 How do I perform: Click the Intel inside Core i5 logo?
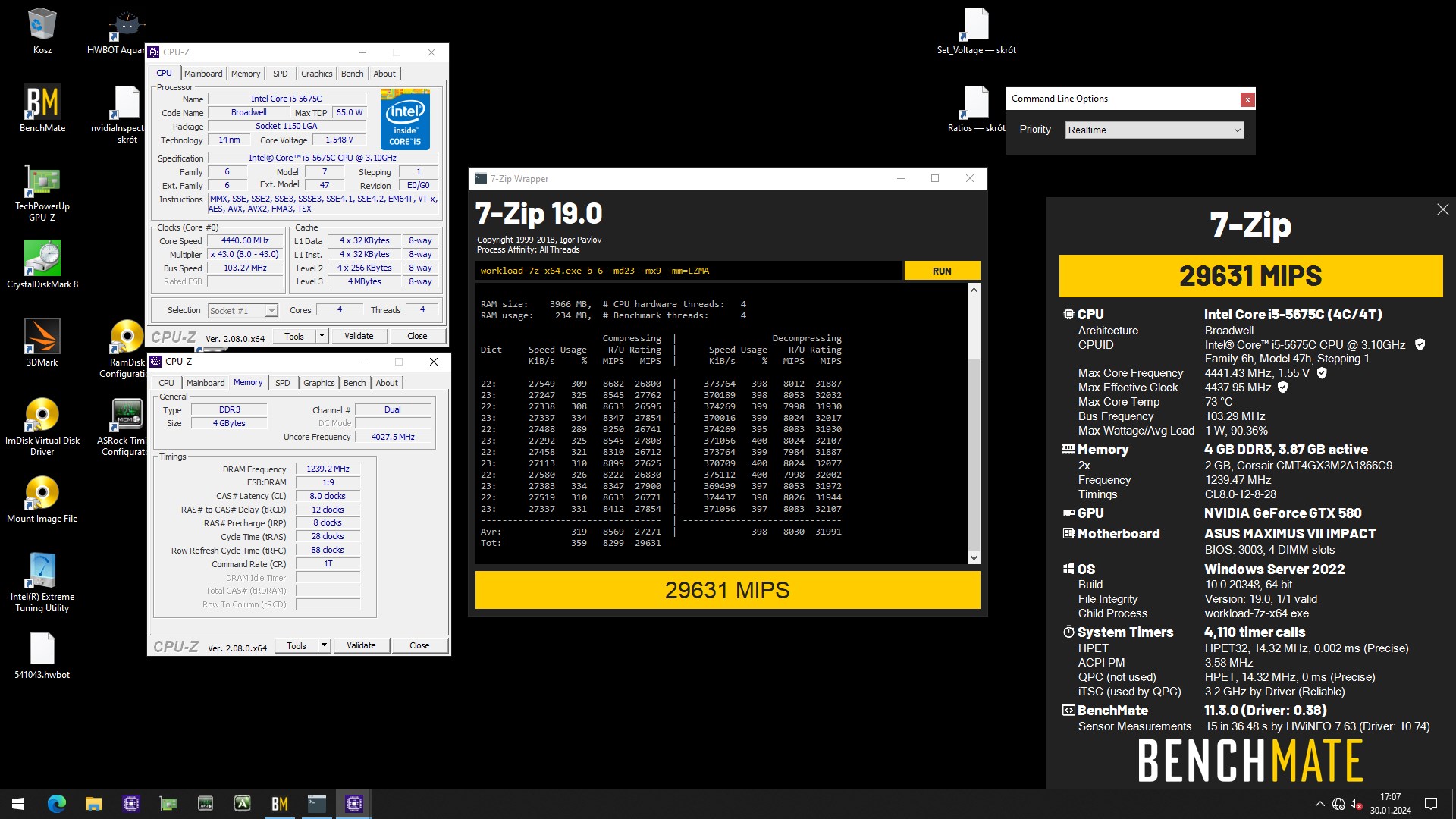(x=405, y=119)
